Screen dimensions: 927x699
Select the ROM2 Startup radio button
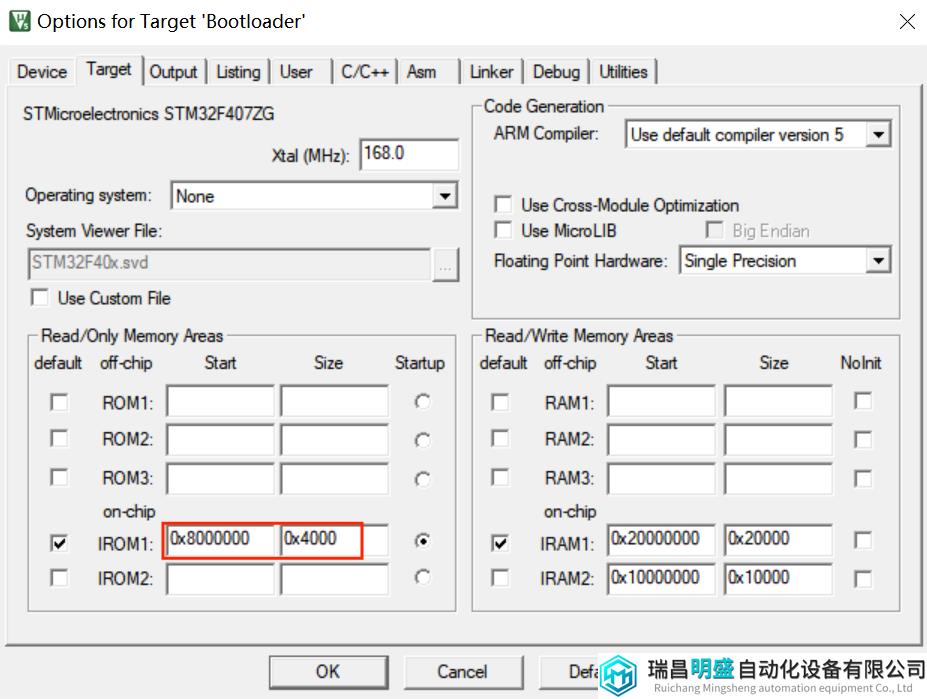click(x=422, y=440)
